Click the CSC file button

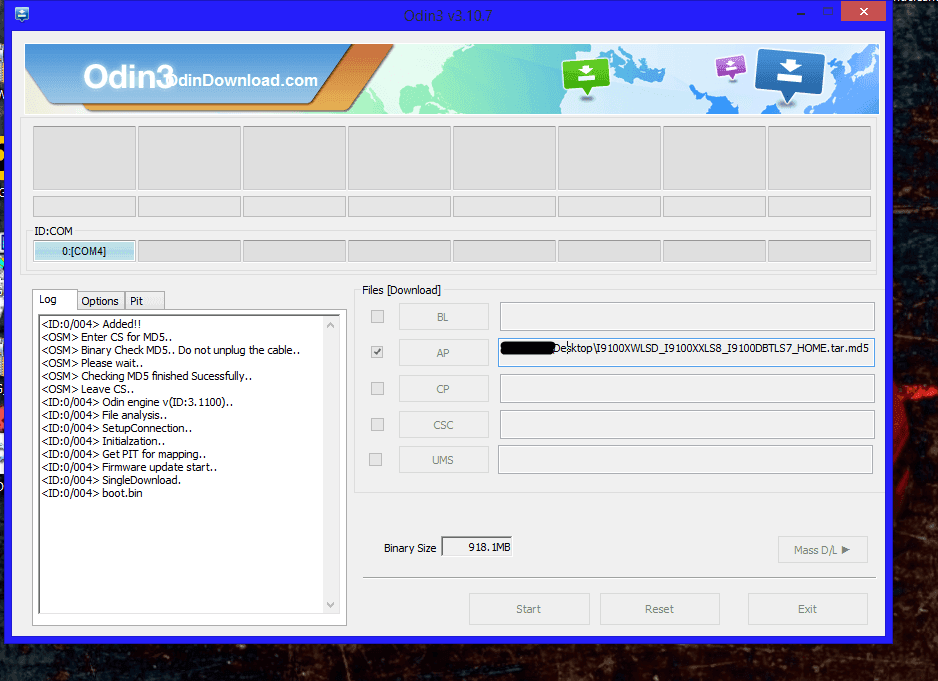[444, 425]
